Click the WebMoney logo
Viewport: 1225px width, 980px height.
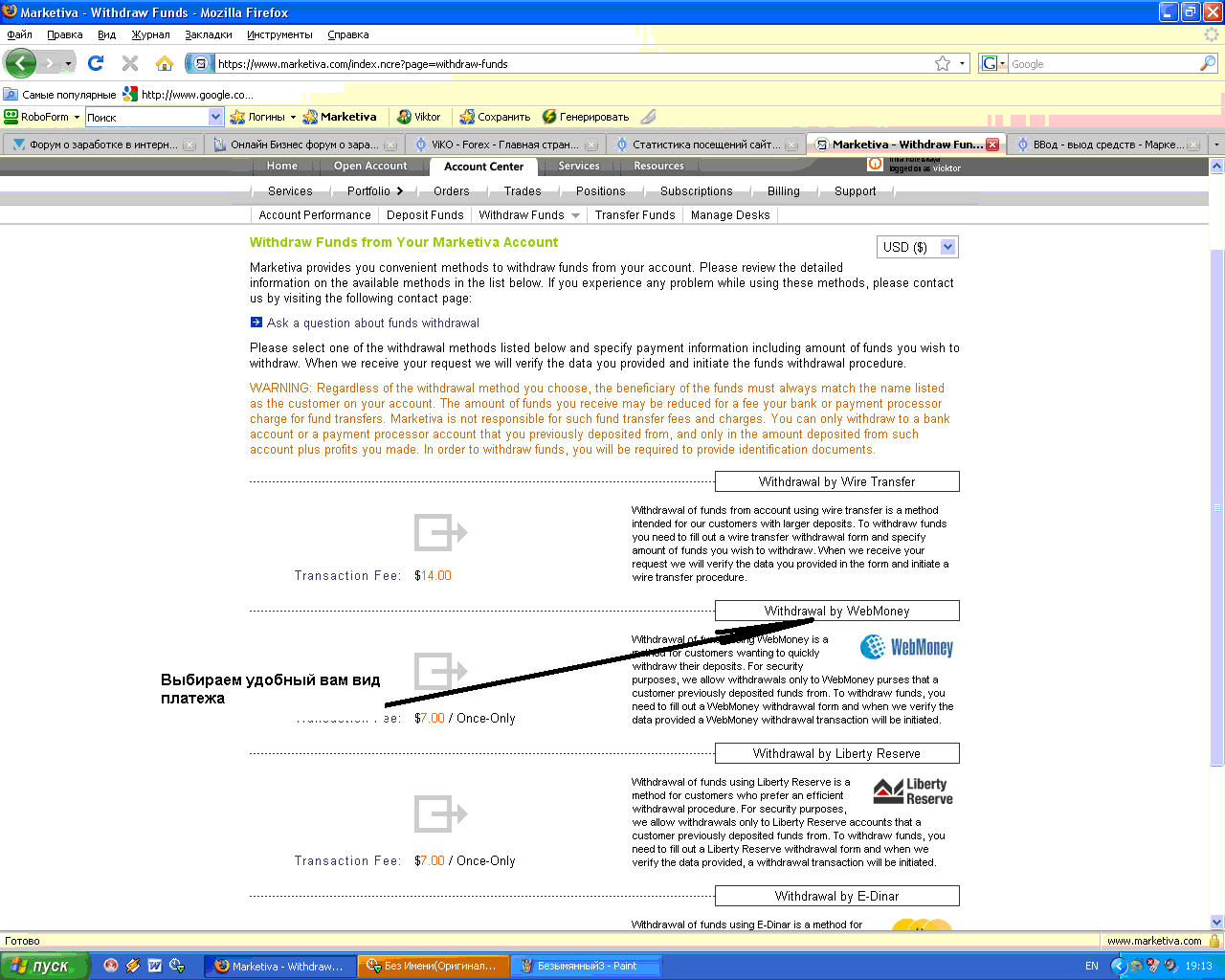coord(906,647)
